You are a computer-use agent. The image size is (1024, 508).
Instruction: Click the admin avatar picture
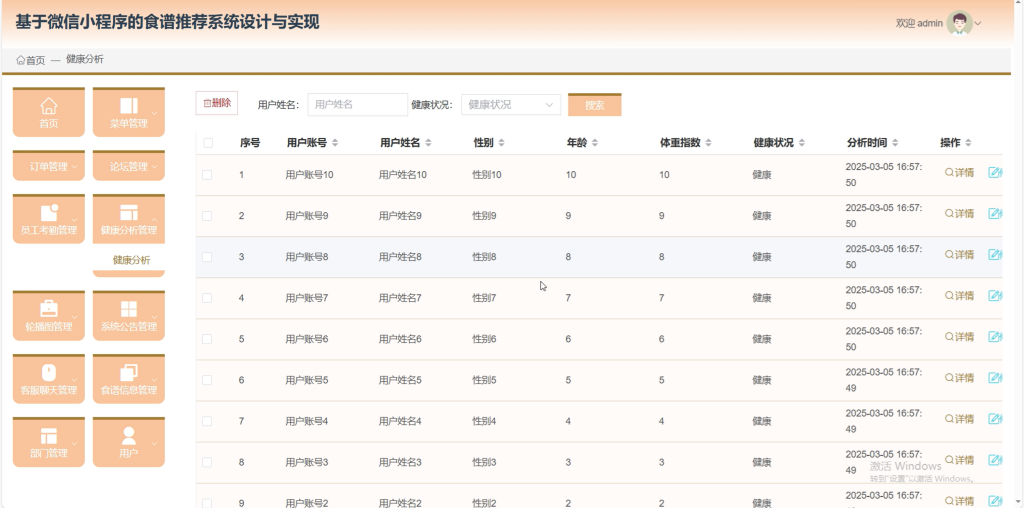pyautogui.click(x=959, y=23)
